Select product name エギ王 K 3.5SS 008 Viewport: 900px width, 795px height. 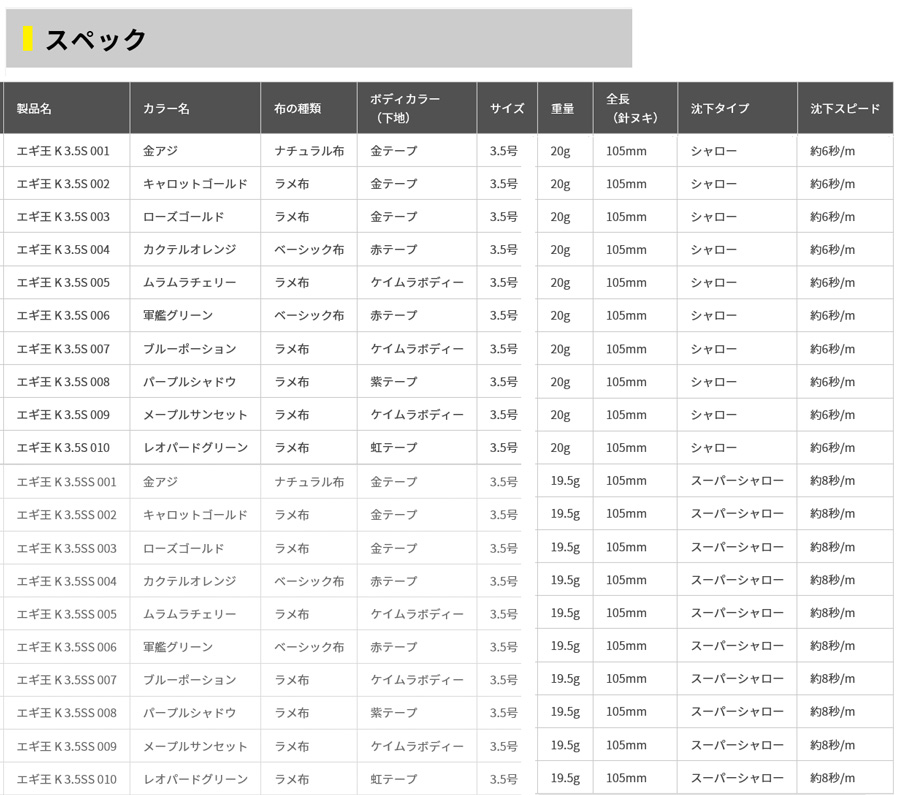coord(67,712)
